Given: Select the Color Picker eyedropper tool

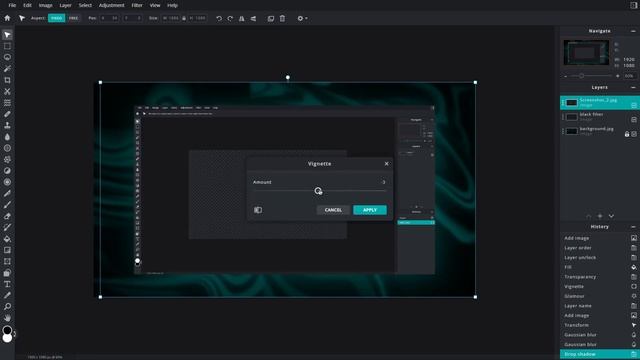Looking at the screenshot, I should tap(7, 295).
